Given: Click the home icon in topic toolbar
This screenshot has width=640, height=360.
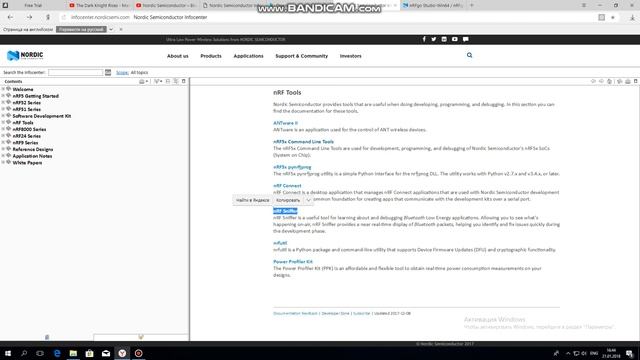Looking at the screenshot, I should (x=609, y=82).
